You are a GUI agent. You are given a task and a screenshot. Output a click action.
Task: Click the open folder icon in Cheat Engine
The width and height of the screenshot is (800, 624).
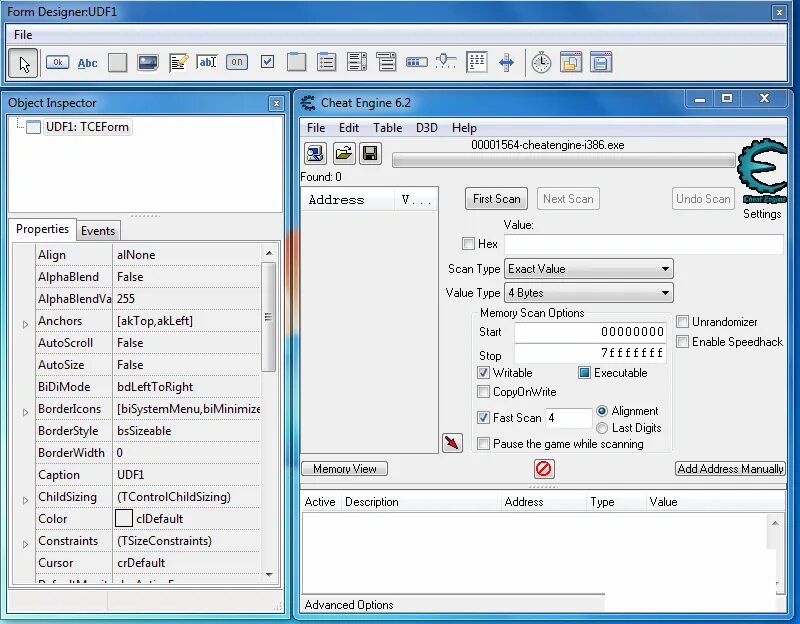(344, 153)
